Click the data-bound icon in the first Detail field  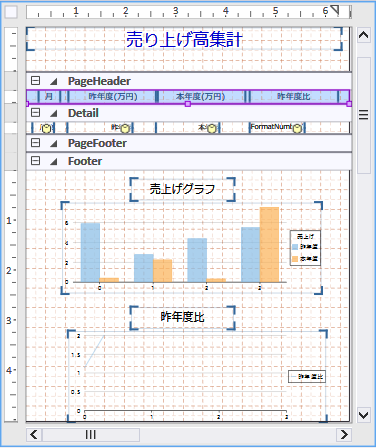coord(47,128)
